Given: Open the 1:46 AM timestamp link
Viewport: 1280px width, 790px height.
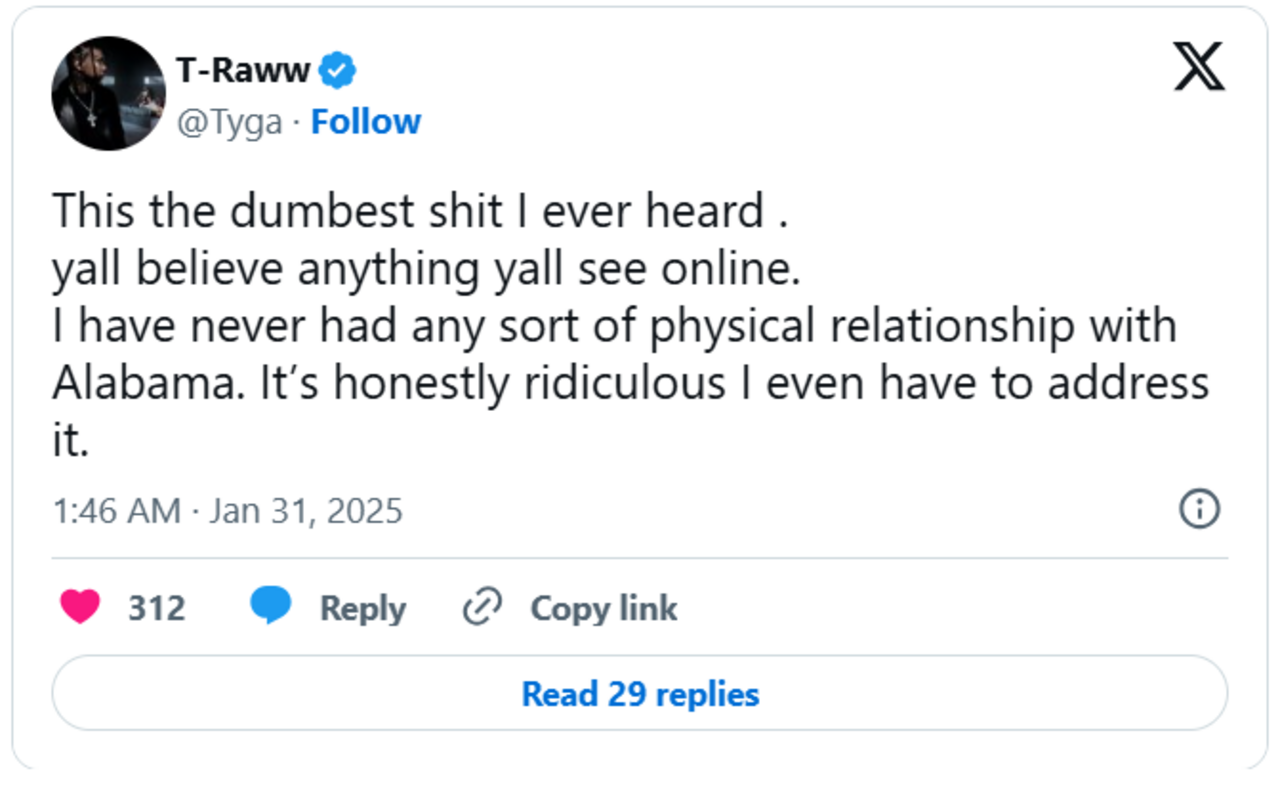Looking at the screenshot, I should [x=116, y=511].
